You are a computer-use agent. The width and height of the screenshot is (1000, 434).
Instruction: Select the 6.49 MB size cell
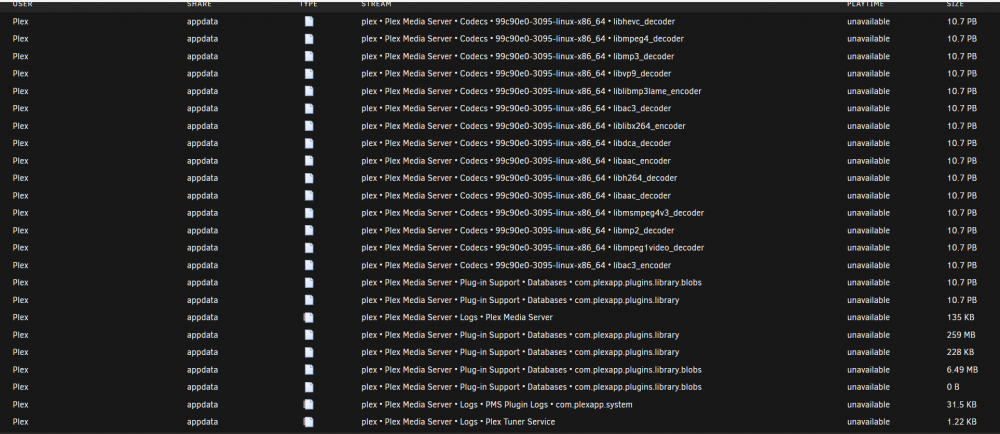962,370
